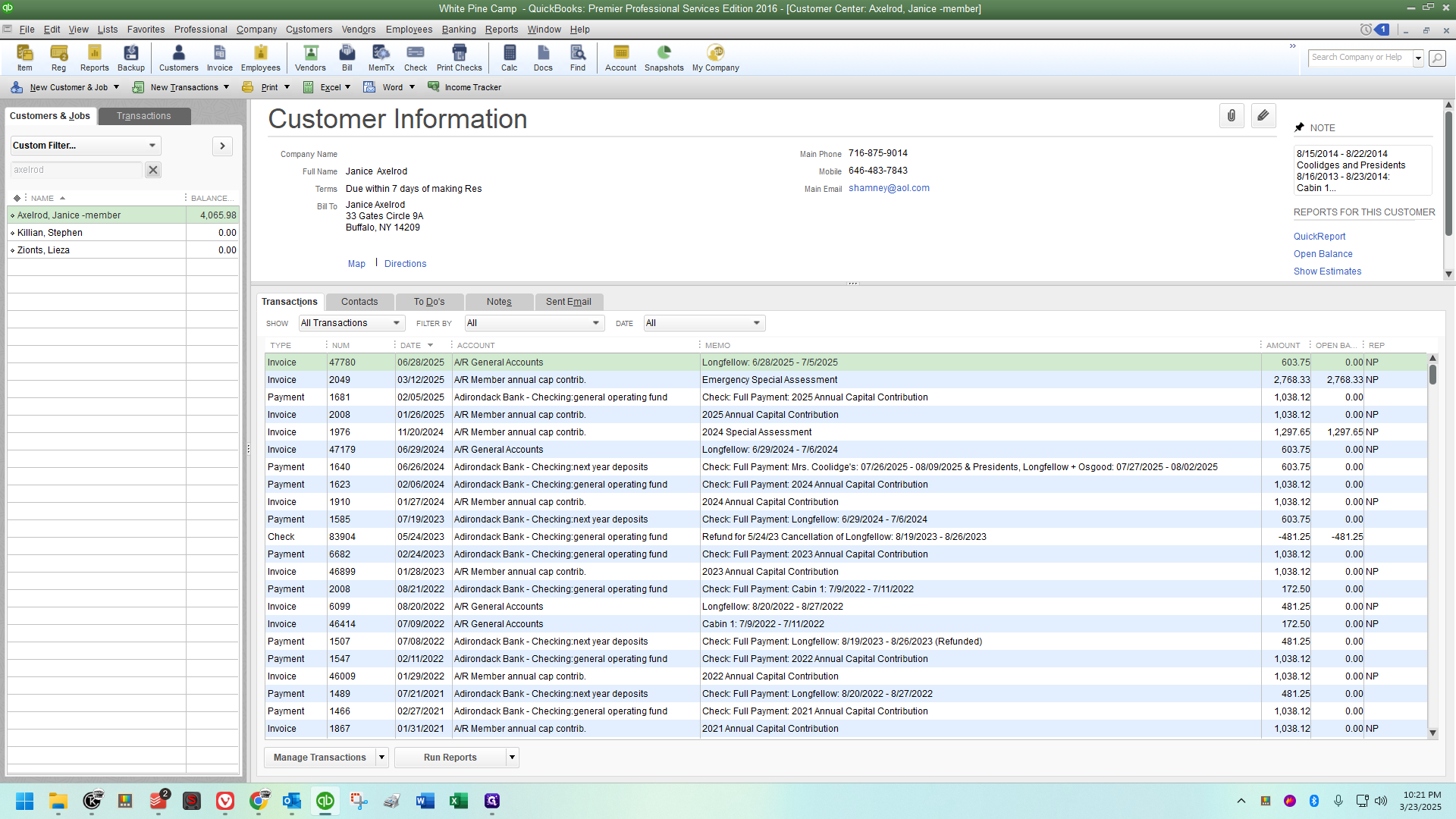This screenshot has width=1456, height=819.
Task: Open the Professional menu
Action: click(x=200, y=30)
